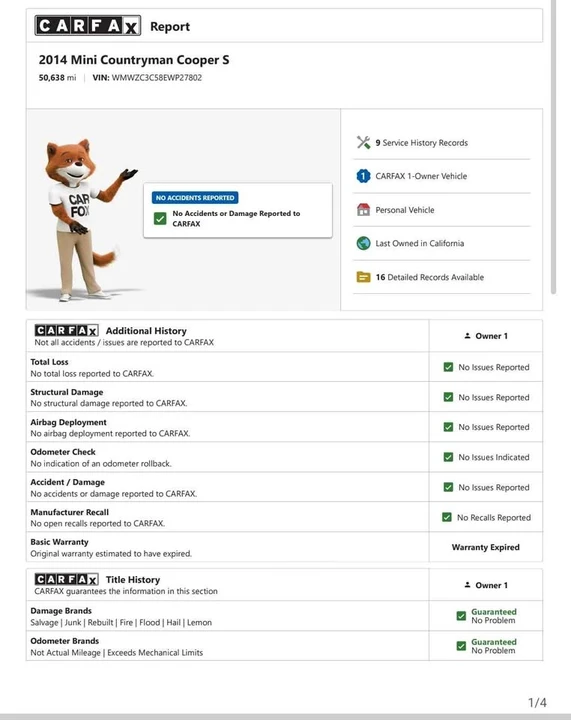Open 9 Service History Records link
571x720 pixels.
pyautogui.click(x=421, y=143)
